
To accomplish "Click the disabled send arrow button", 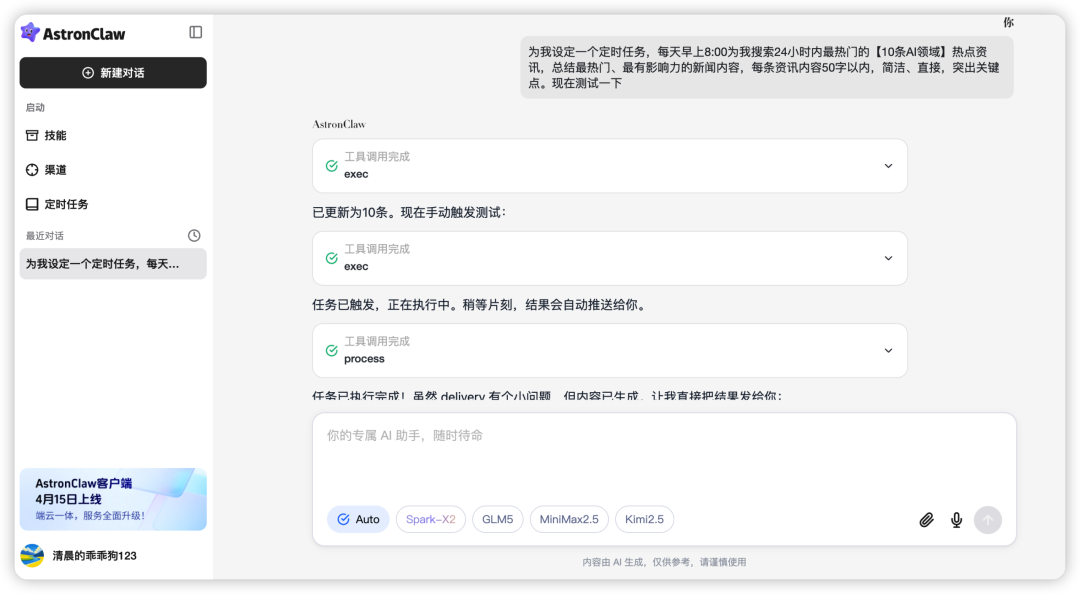I will pos(987,519).
